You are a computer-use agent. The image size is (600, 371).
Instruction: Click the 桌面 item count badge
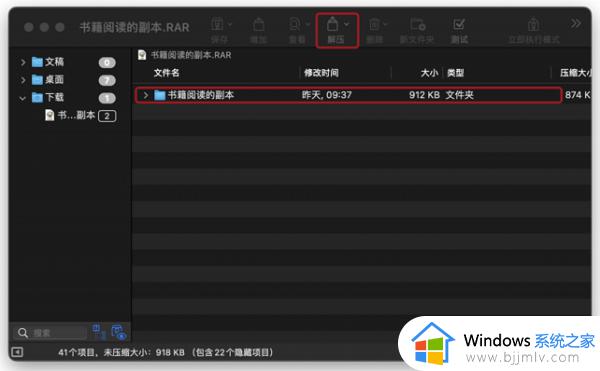tap(107, 80)
